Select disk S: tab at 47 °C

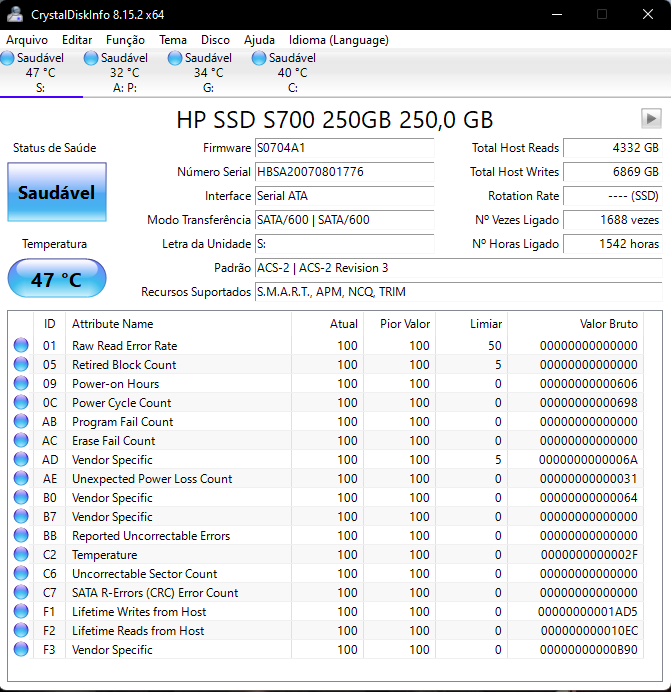[x=41, y=73]
